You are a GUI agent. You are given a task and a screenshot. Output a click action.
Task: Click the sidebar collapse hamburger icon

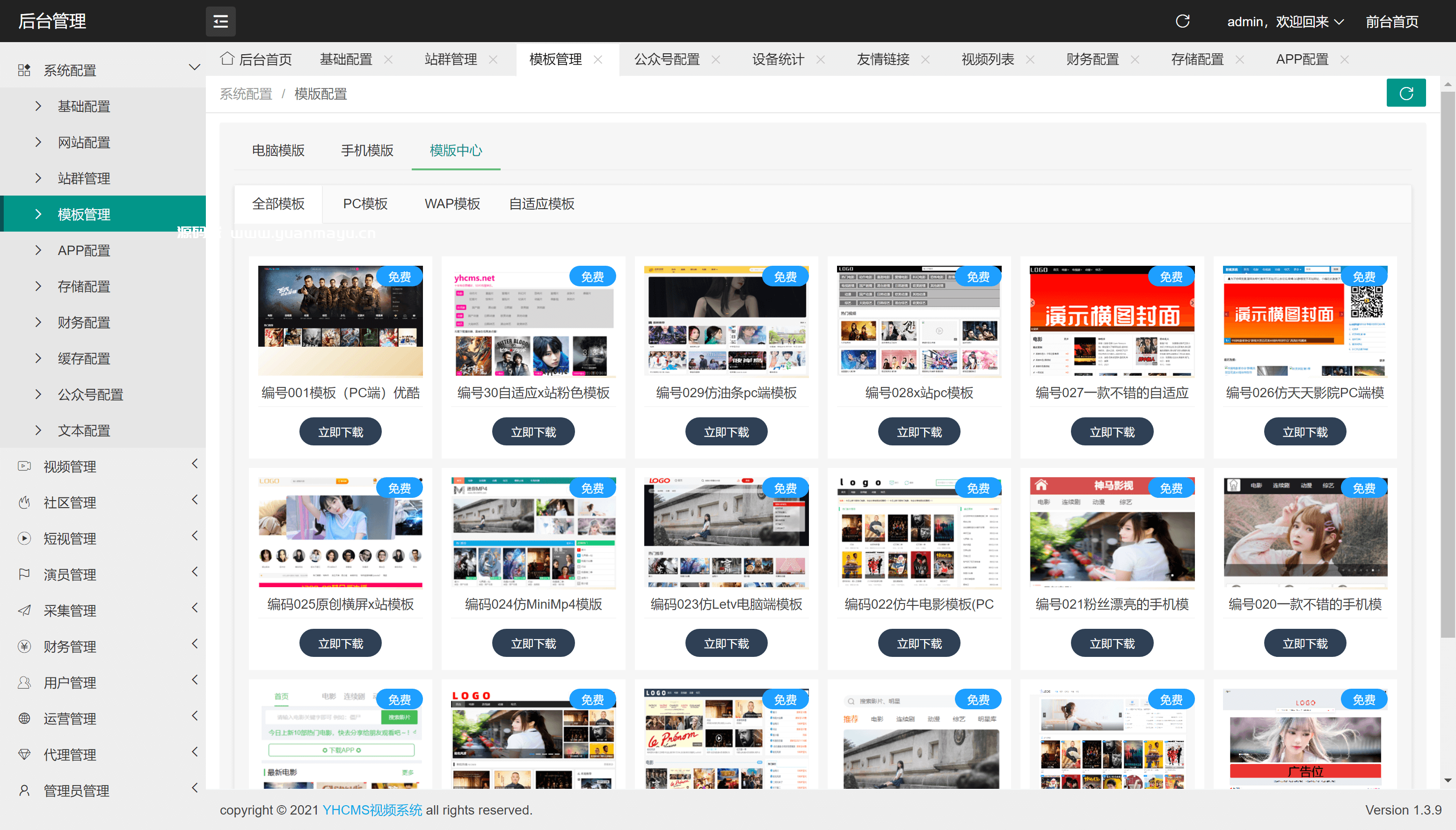pos(220,21)
